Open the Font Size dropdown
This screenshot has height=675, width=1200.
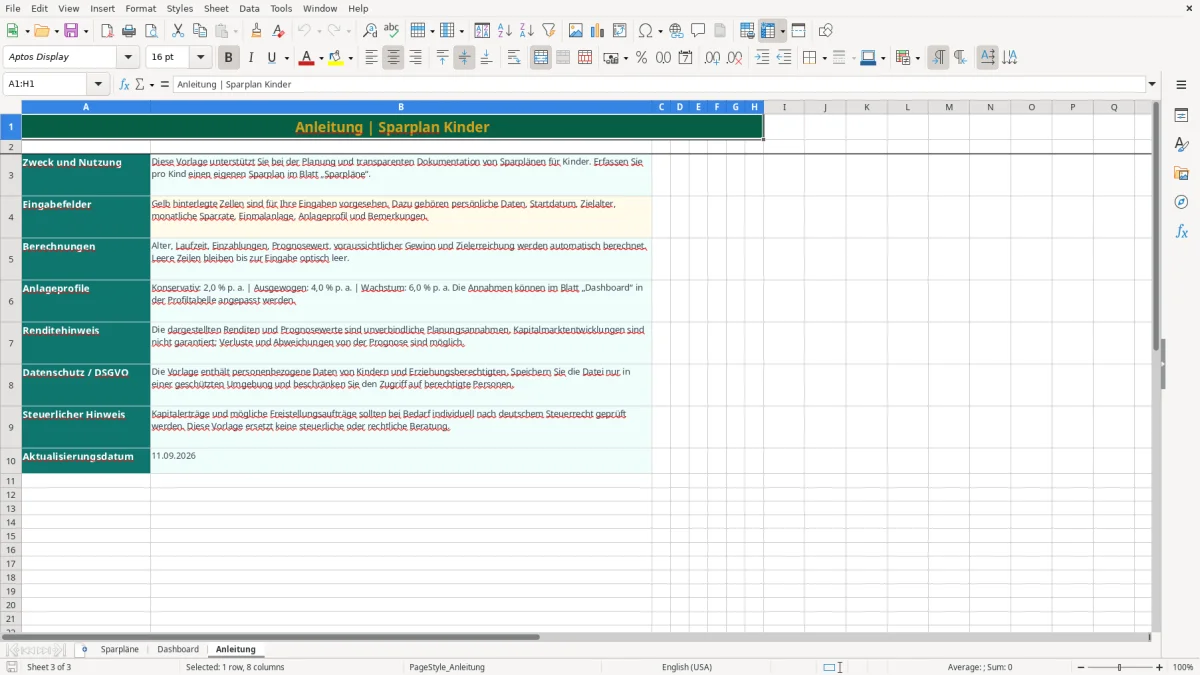[200, 58]
